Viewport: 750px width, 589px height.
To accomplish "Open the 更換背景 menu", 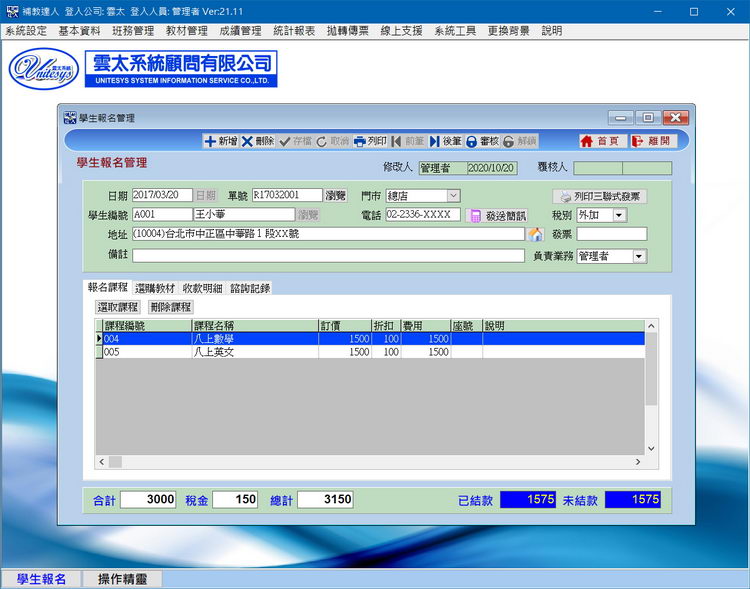I will [x=508, y=31].
